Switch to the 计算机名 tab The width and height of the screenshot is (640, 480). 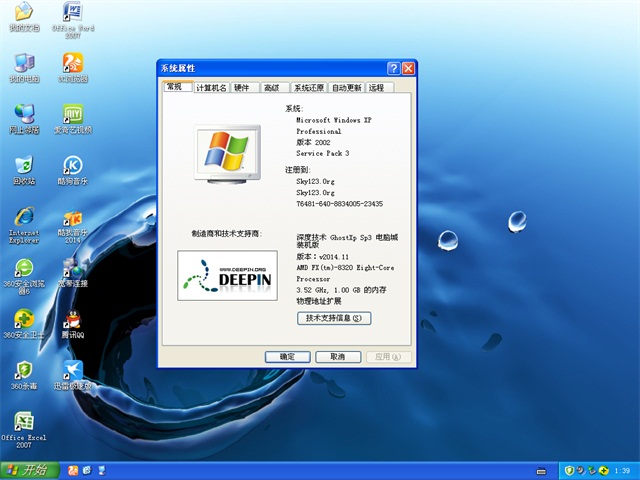coord(210,88)
